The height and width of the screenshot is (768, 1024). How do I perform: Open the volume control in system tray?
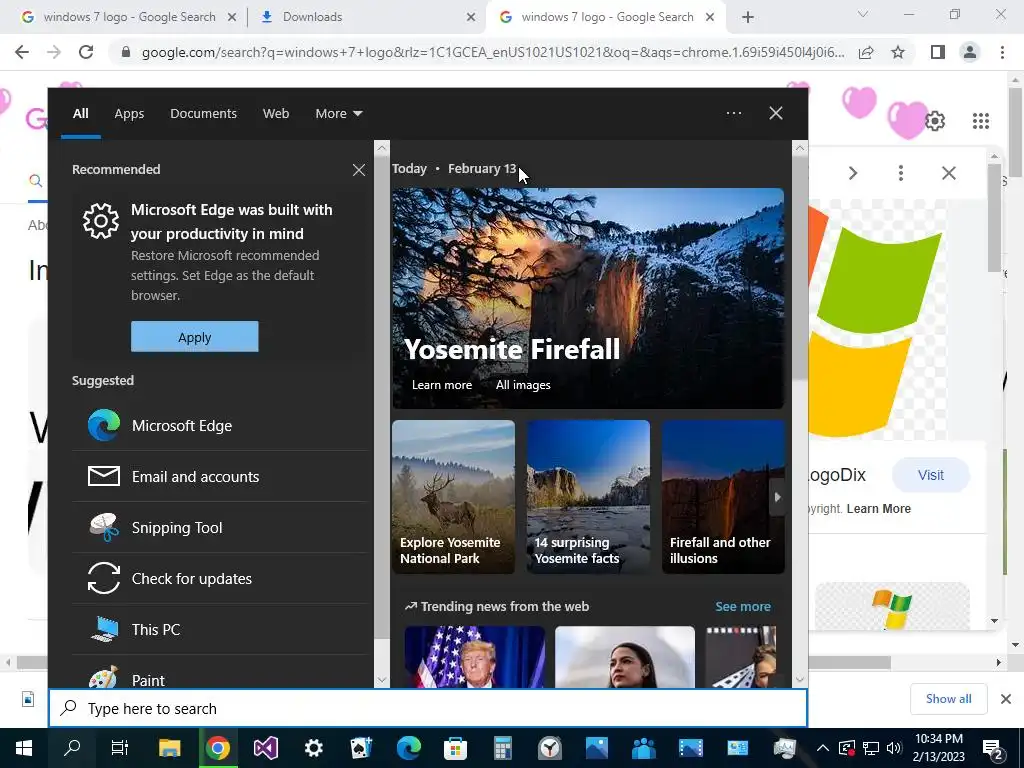[x=894, y=748]
